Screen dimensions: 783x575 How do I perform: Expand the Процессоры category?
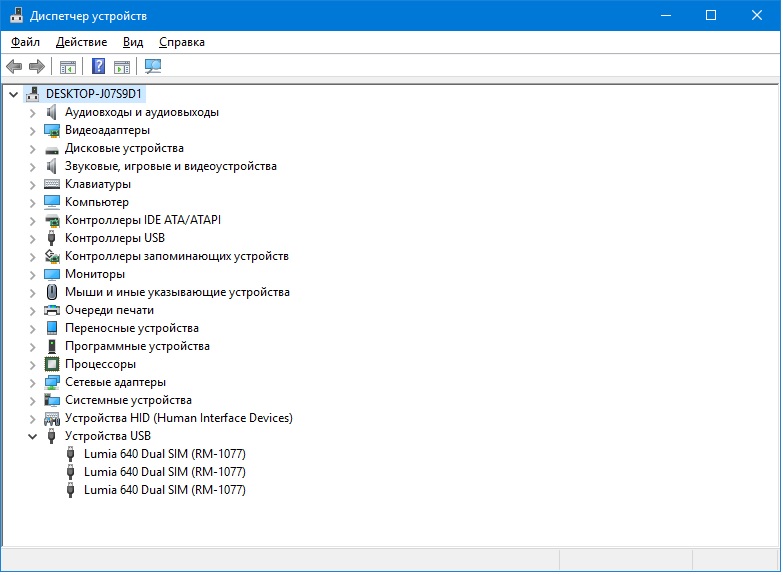(x=32, y=365)
